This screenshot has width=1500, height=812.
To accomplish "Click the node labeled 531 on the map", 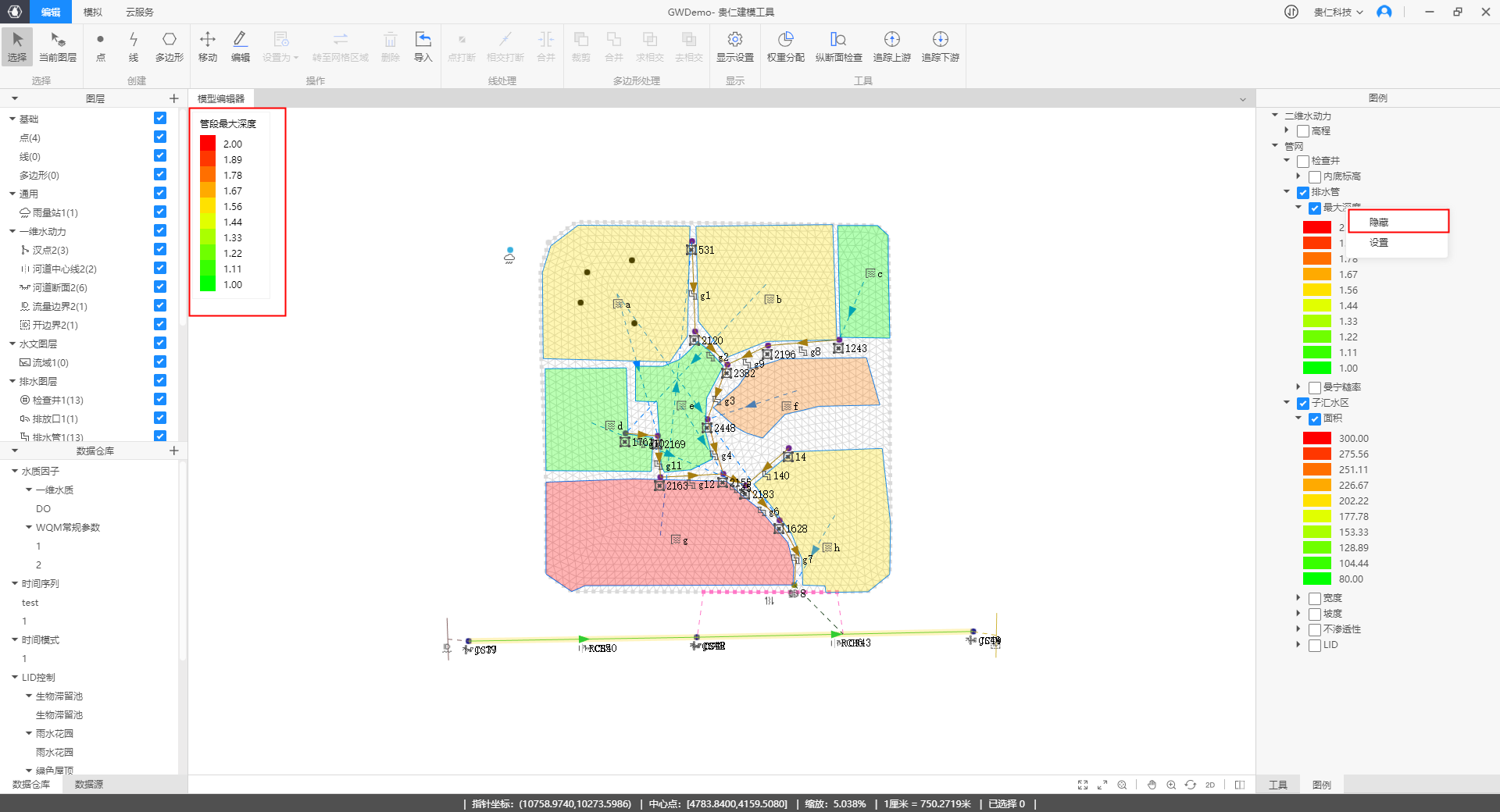I will tap(691, 250).
